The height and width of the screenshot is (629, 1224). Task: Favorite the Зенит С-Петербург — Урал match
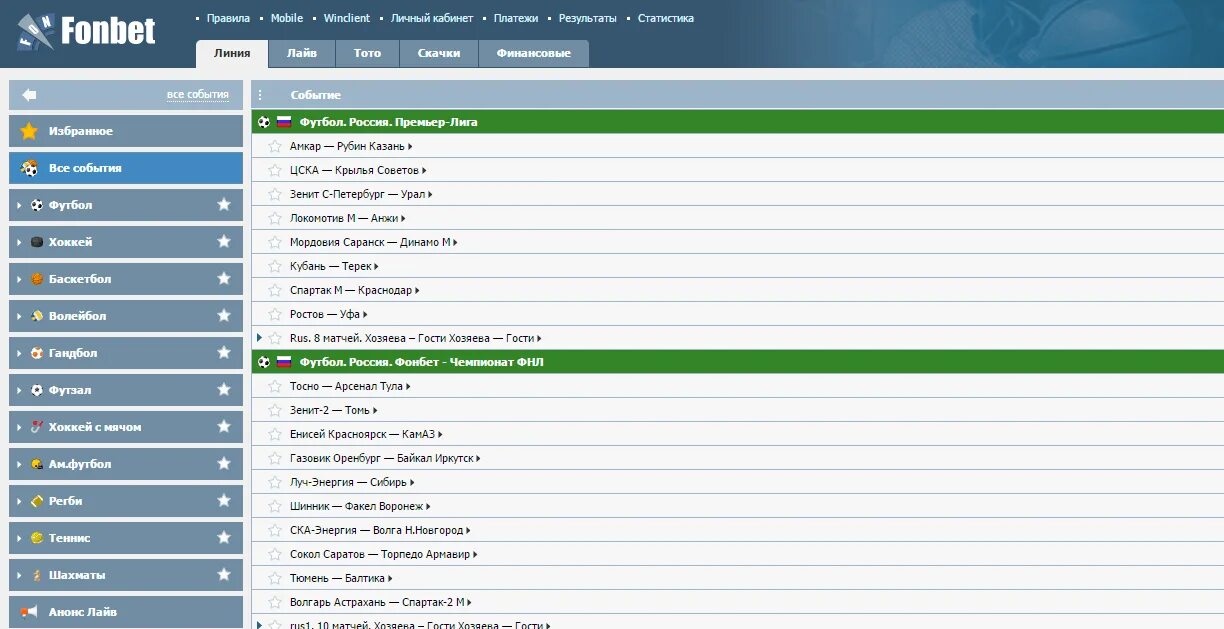pos(275,194)
